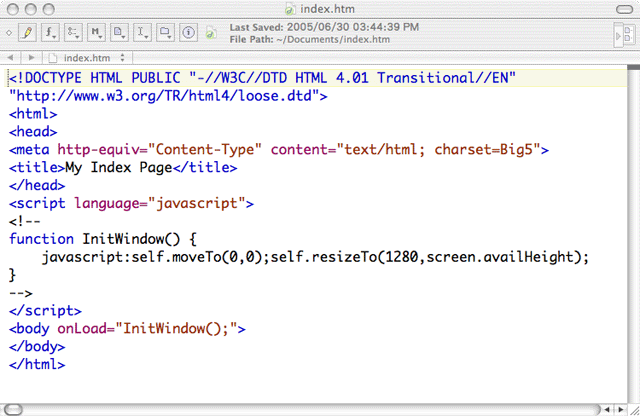Open the third toolbar popup beside function menu

73,32
